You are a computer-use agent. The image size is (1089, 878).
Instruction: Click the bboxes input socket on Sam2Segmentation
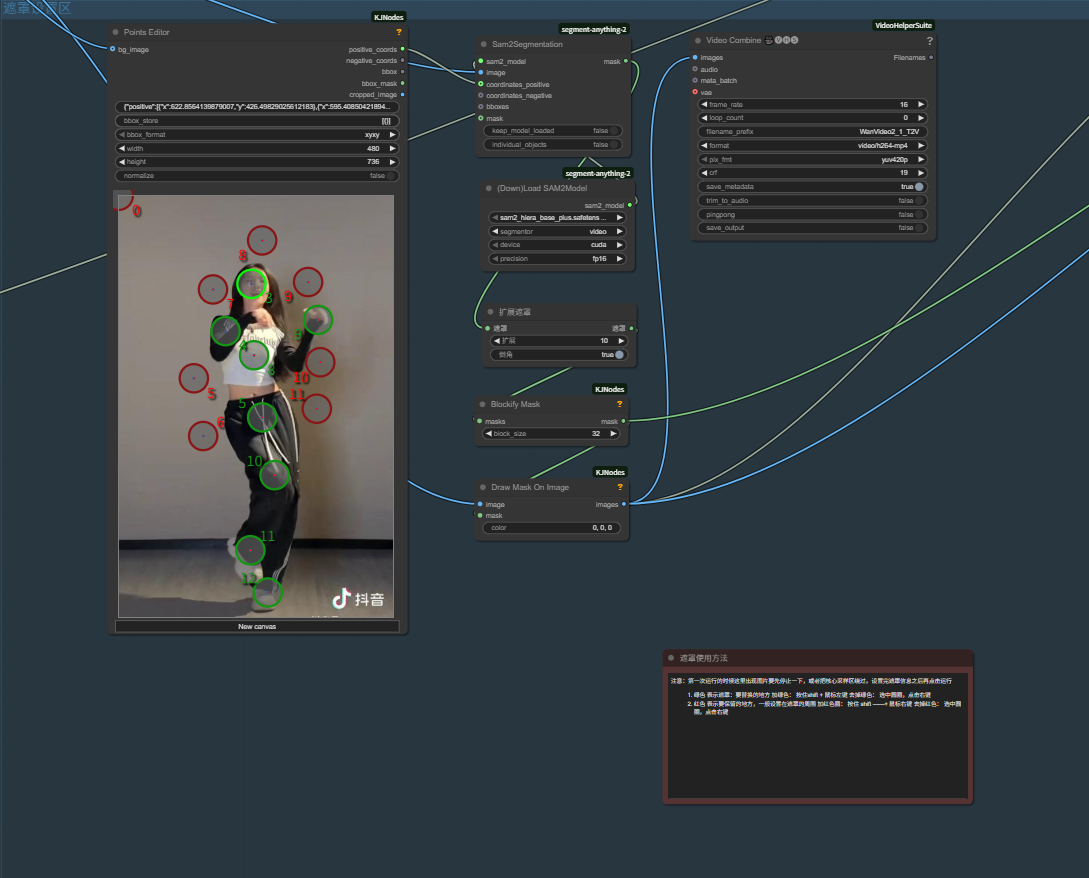coord(481,107)
